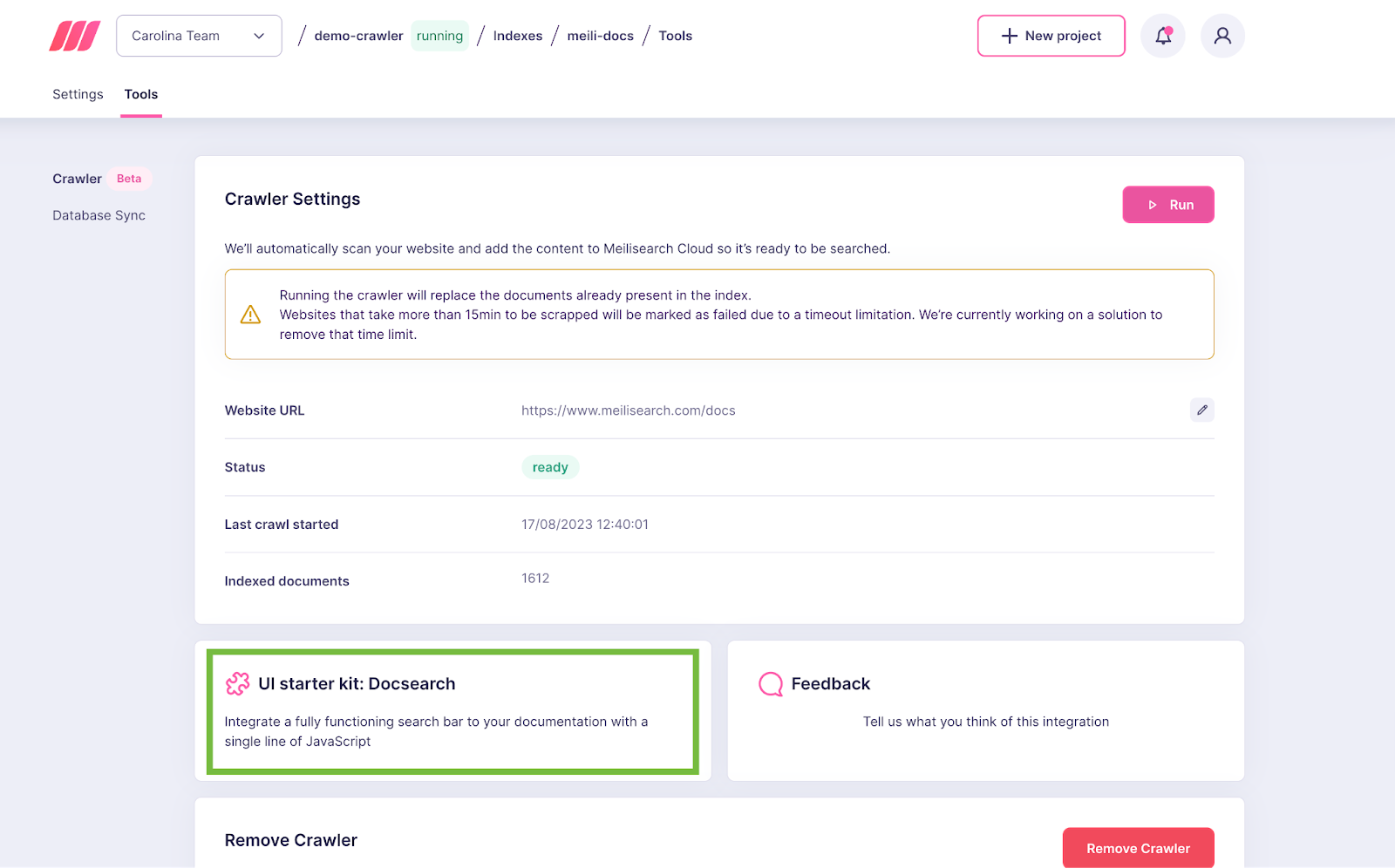This screenshot has width=1395, height=868.
Task: Go to Indexes breadcrumb
Action: [x=518, y=36]
